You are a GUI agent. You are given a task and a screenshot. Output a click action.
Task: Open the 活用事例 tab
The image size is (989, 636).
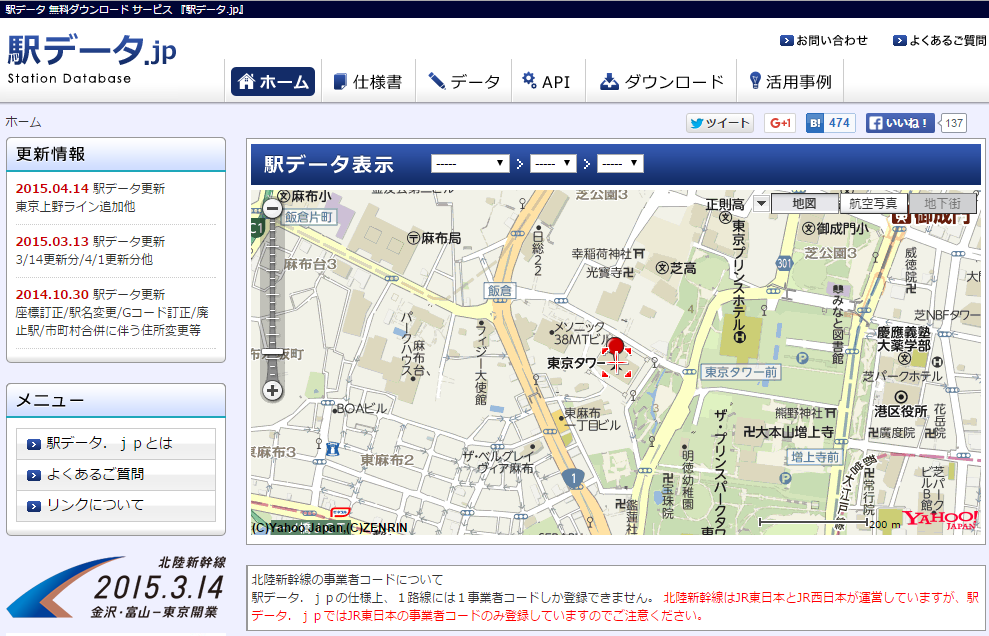[x=790, y=81]
